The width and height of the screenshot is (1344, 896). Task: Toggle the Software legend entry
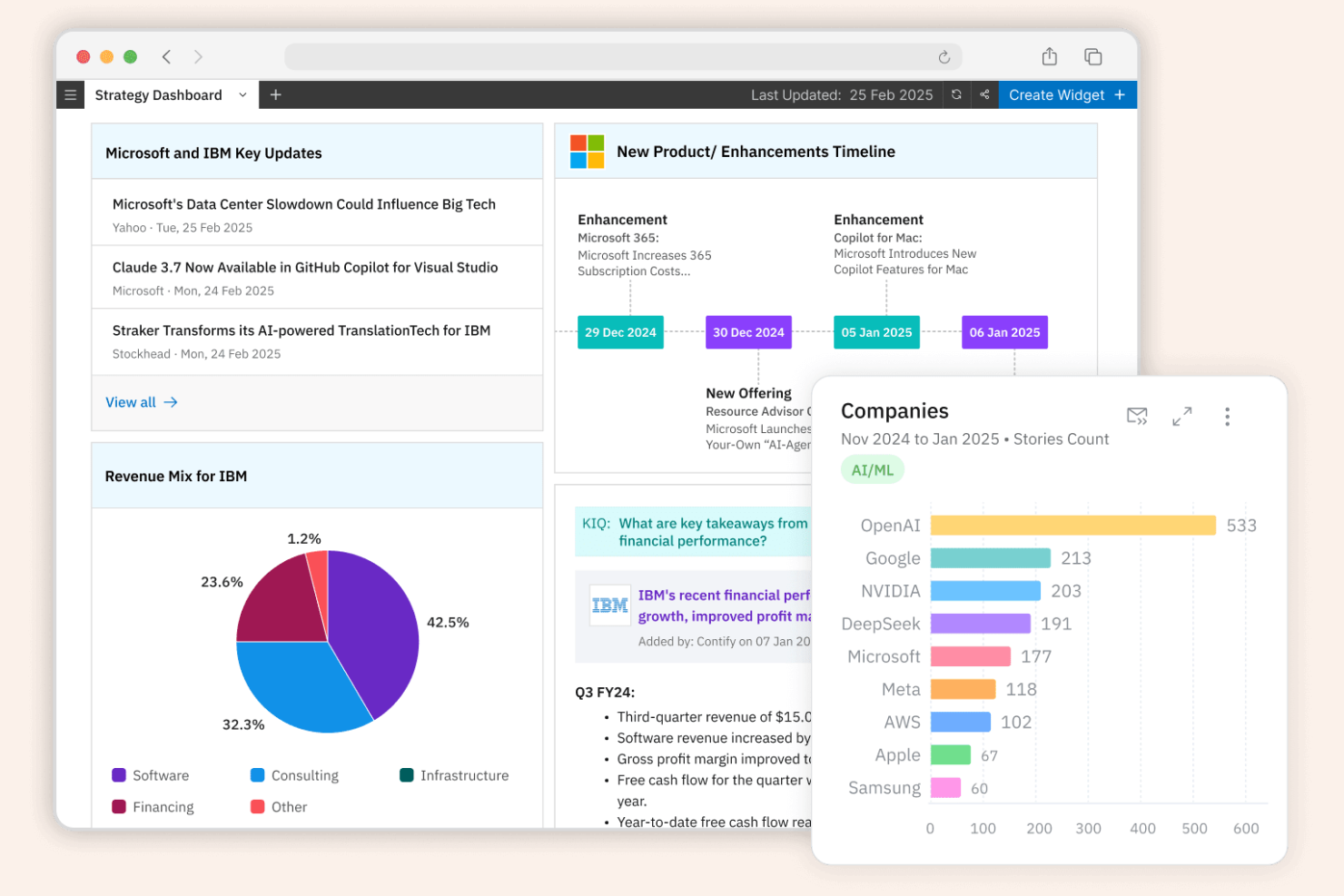[151, 775]
